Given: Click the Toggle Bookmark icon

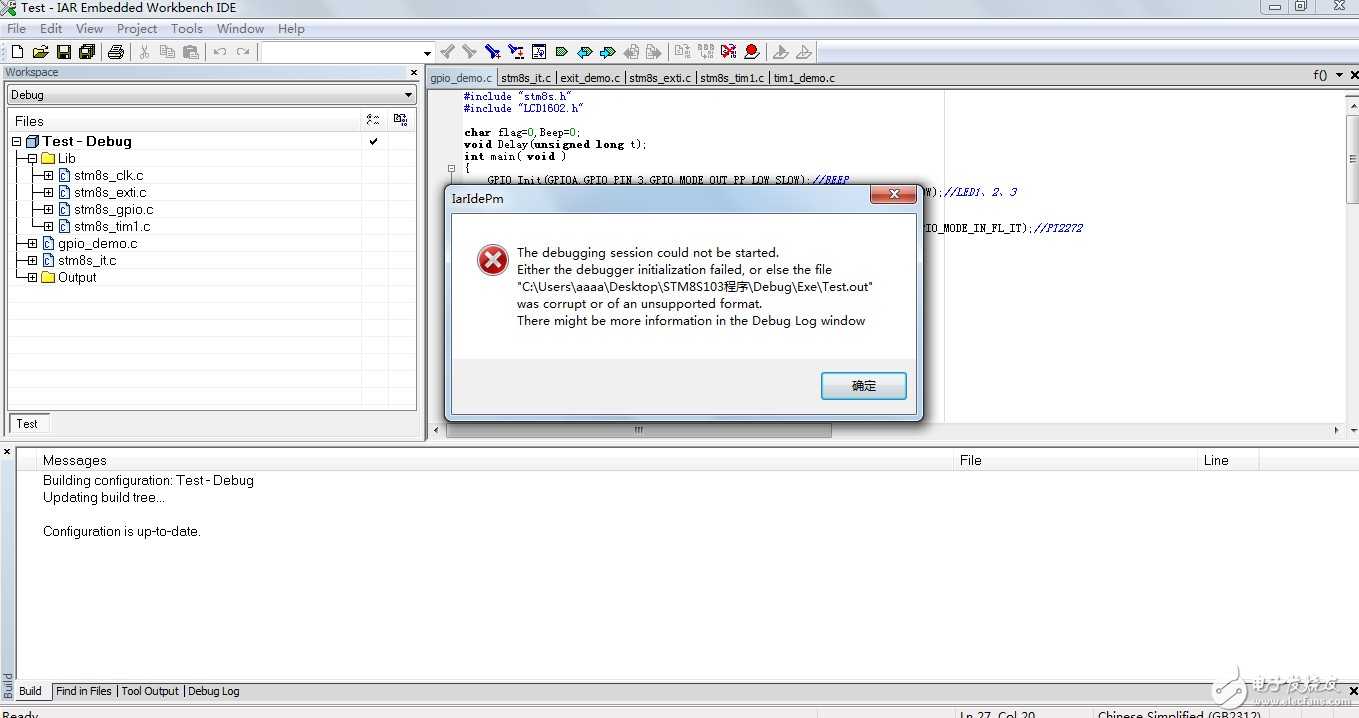Looking at the screenshot, I should [x=562, y=52].
